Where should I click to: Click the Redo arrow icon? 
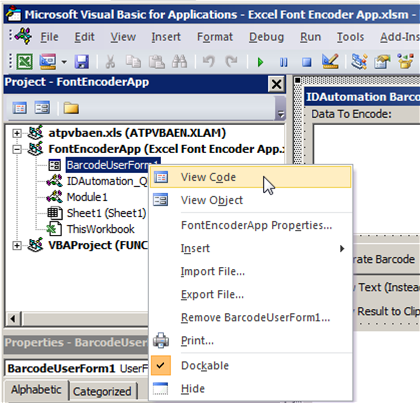pos(232,62)
